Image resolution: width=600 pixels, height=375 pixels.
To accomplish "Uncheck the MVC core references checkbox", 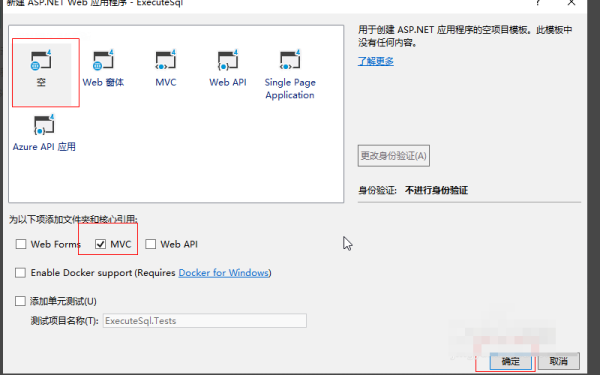I will (100, 244).
